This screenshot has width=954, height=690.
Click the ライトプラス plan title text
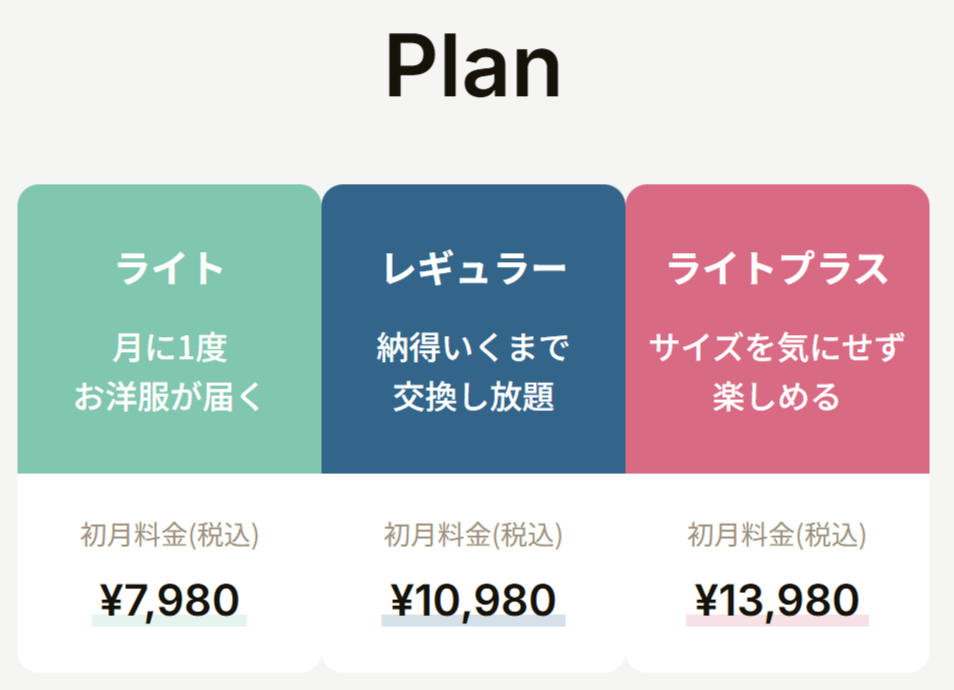[778, 268]
